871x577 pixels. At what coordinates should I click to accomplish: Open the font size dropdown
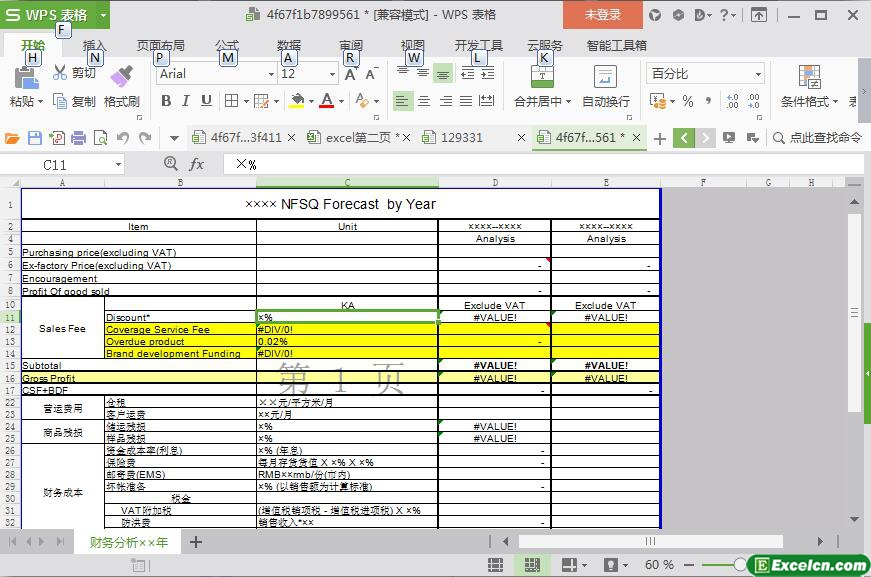point(332,74)
